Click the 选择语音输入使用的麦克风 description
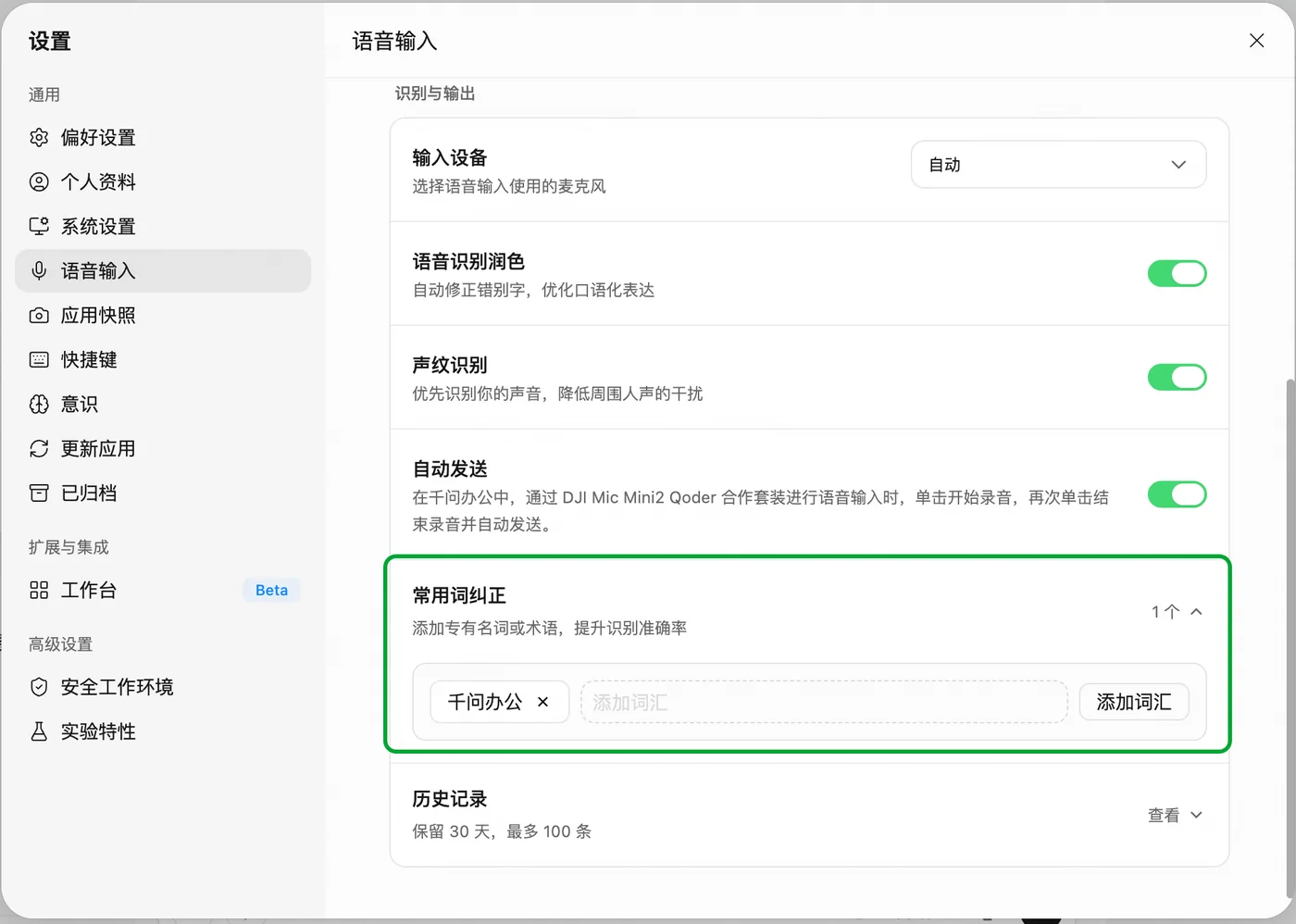The width and height of the screenshot is (1296, 924). point(509,186)
